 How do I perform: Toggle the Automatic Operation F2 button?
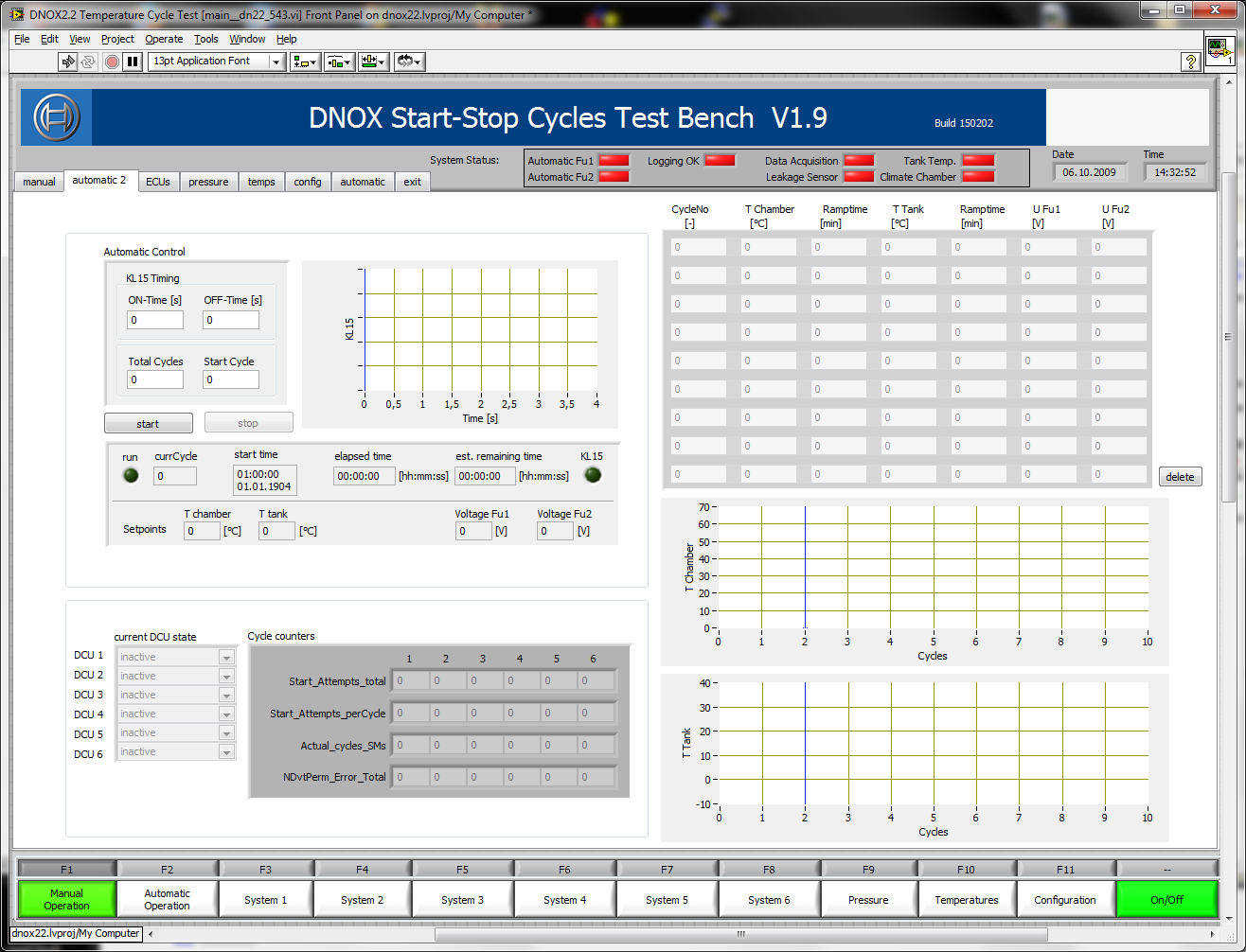click(x=168, y=900)
